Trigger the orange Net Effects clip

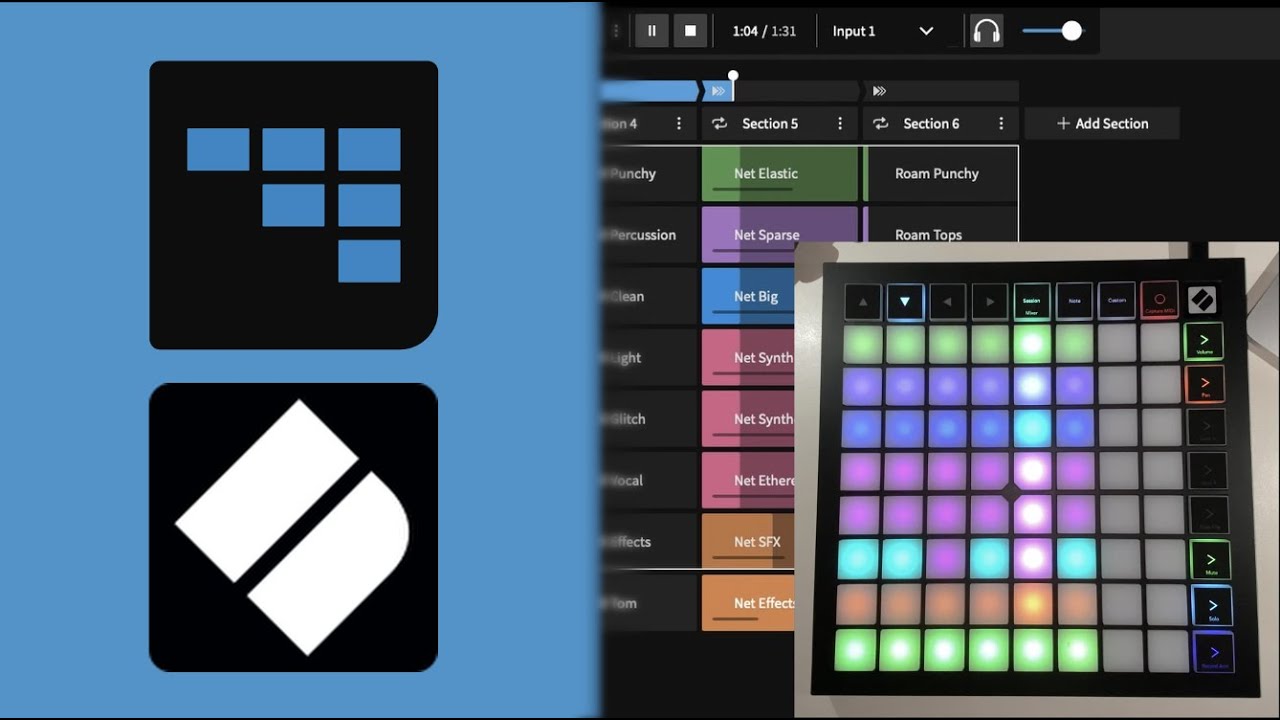coord(748,603)
